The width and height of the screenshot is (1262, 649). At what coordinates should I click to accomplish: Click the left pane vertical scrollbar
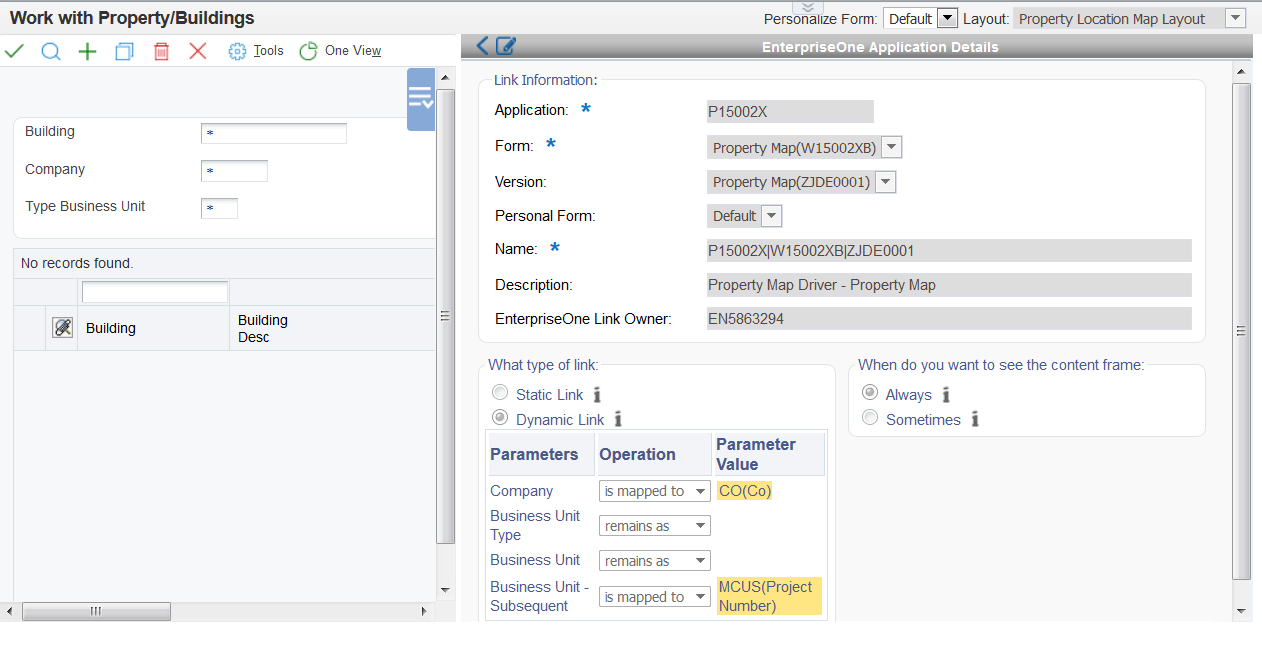pos(447,315)
